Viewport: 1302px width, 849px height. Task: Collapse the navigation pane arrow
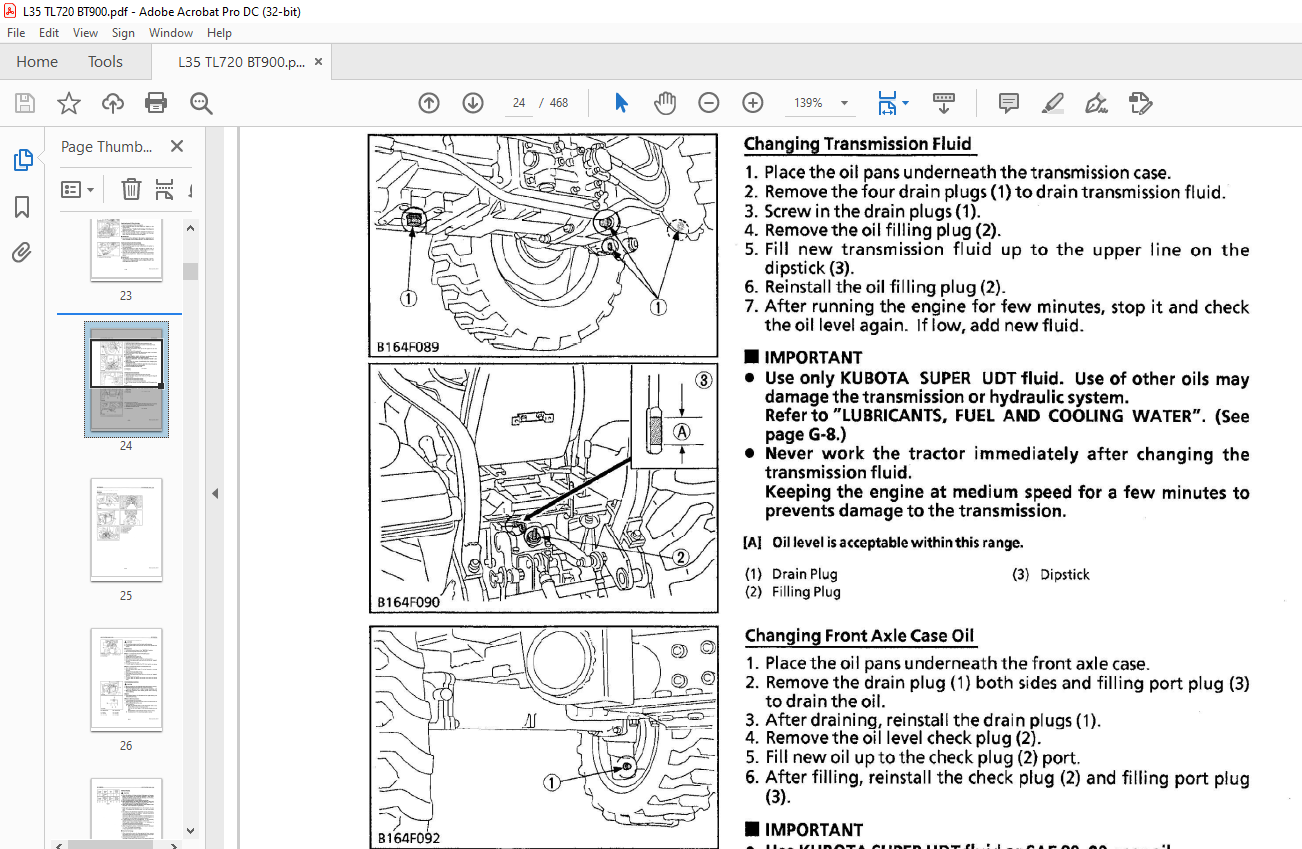click(x=215, y=493)
